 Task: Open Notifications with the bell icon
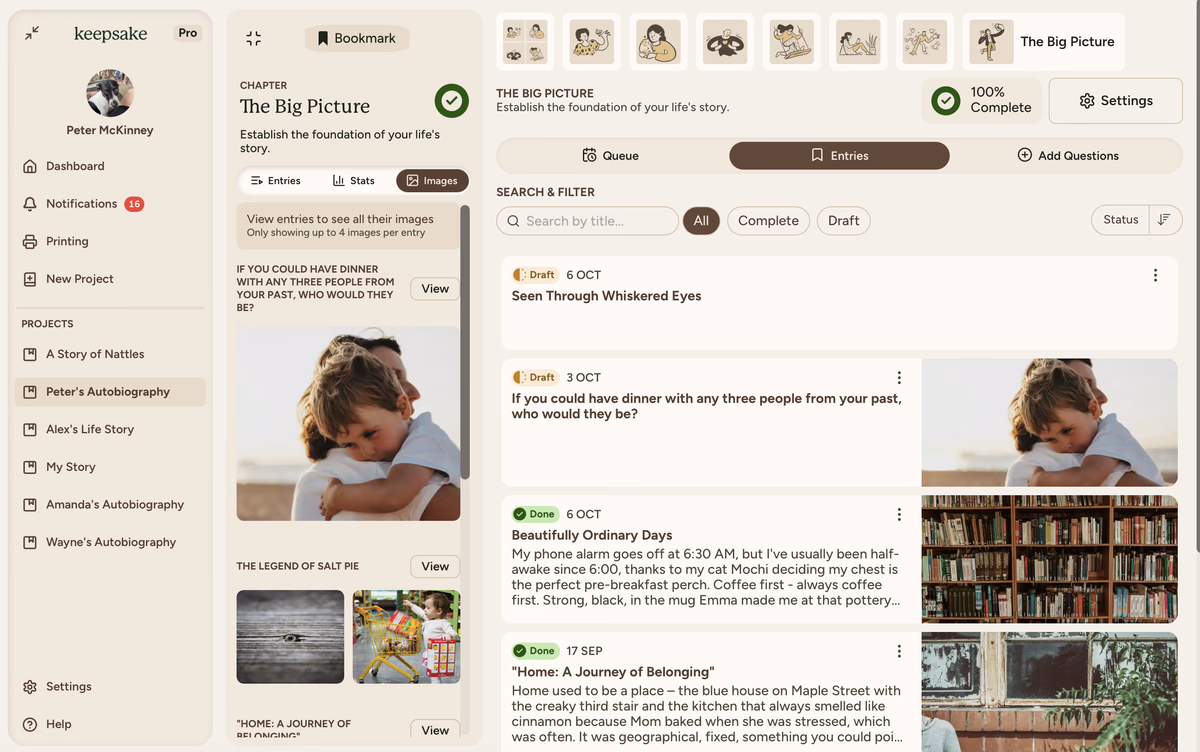[30, 204]
